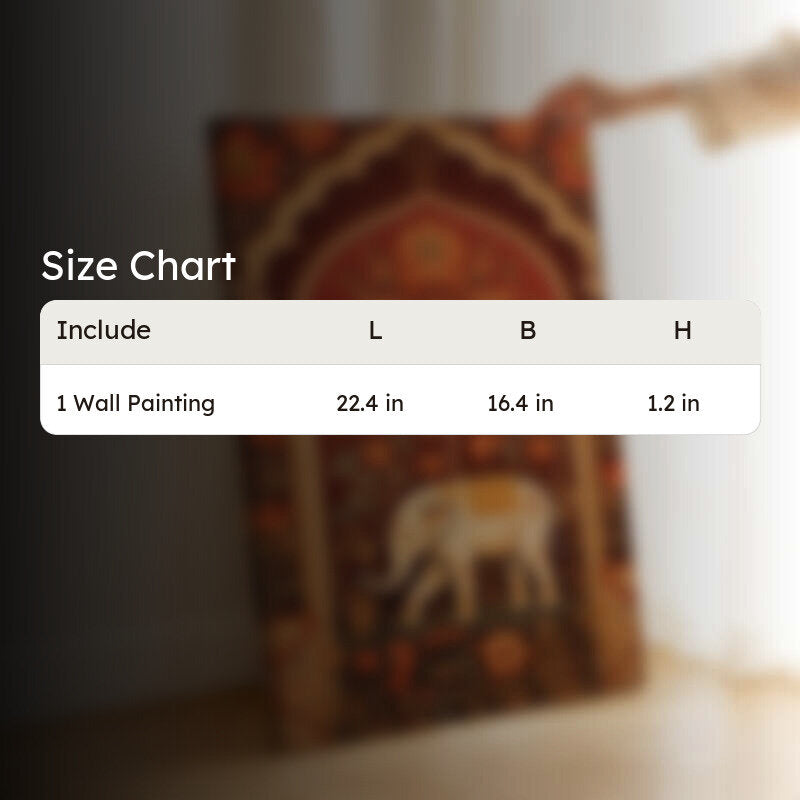Click the table header row background
Screen dimensions: 800x800
coord(400,332)
